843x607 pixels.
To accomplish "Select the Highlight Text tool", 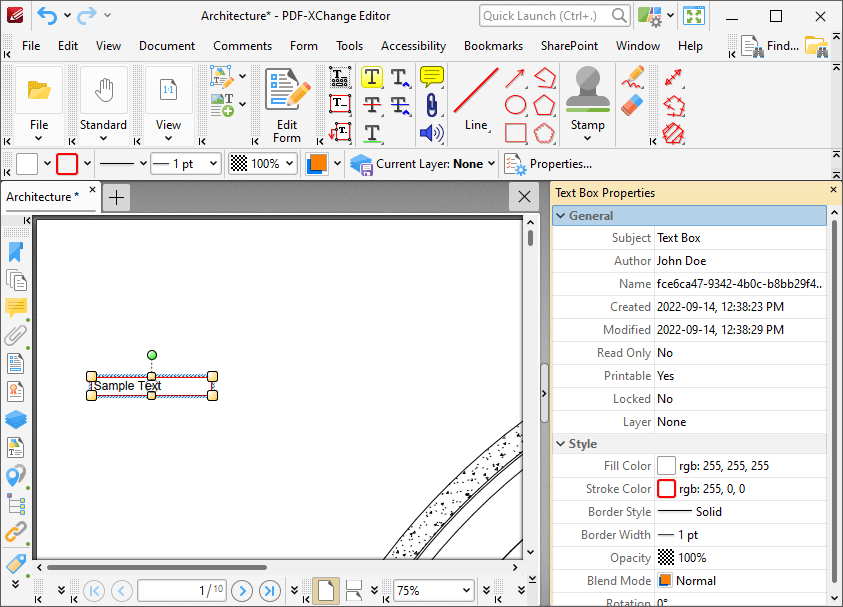I will [x=373, y=77].
